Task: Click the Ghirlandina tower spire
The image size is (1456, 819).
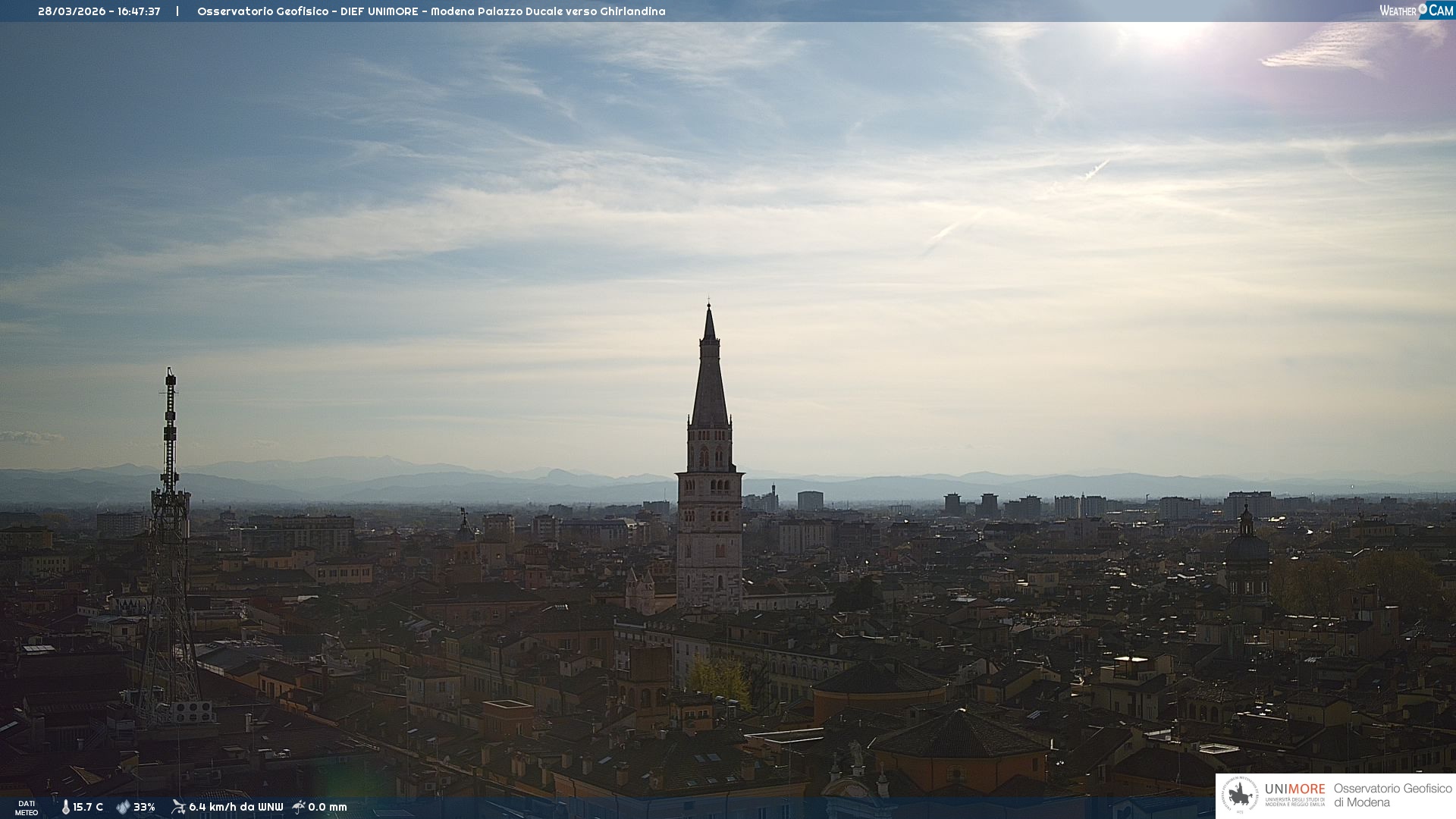Action: (710, 379)
